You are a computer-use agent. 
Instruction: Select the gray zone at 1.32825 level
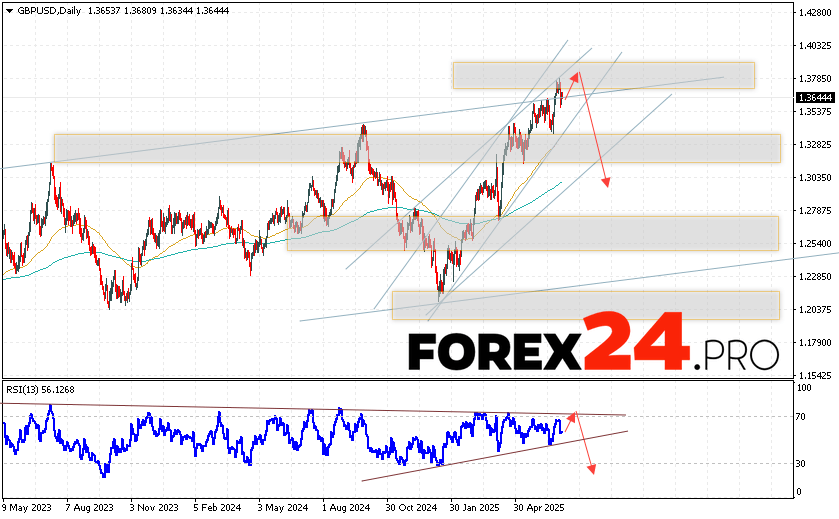pos(416,147)
